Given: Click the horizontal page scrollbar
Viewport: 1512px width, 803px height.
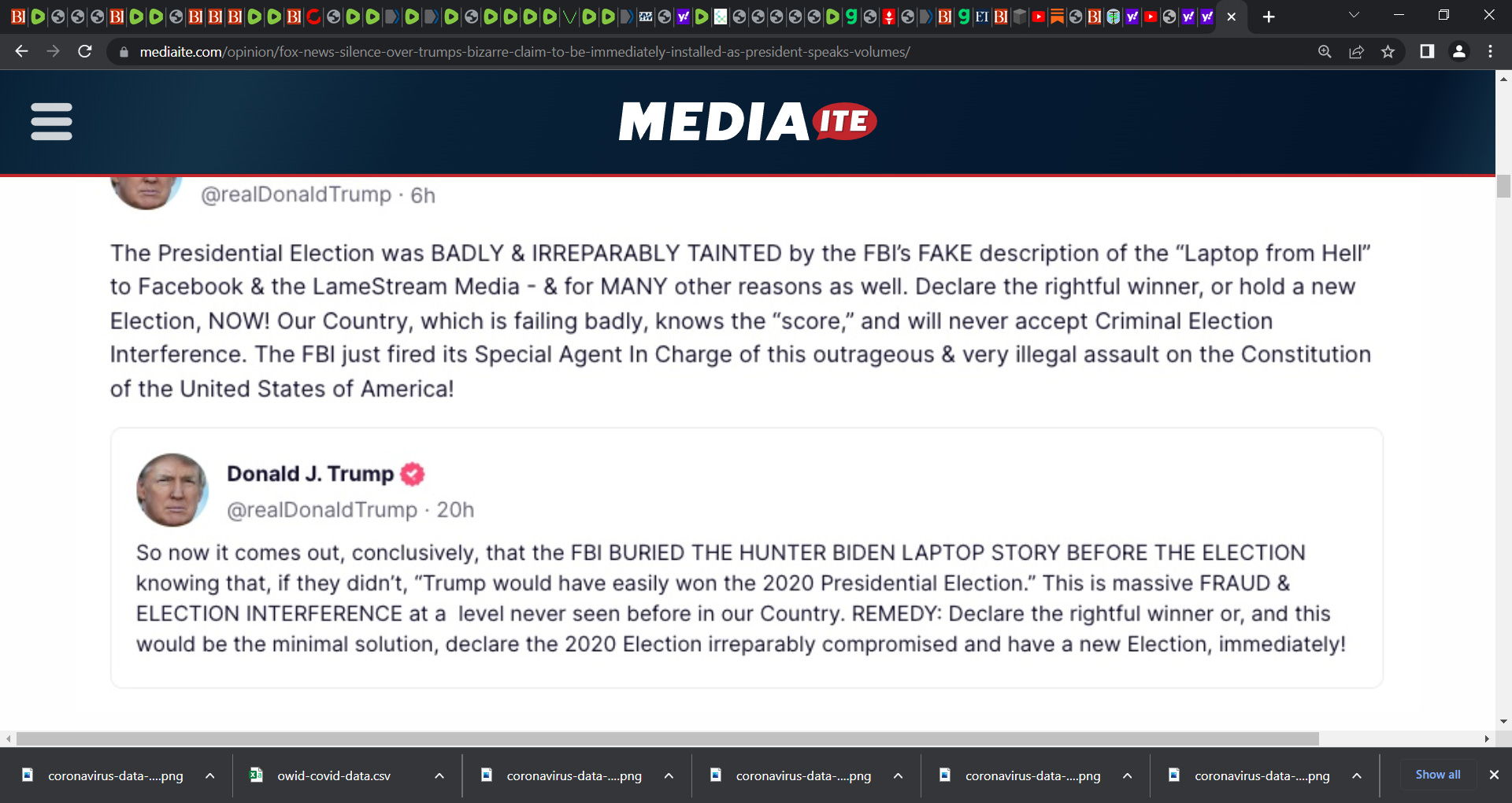Looking at the screenshot, I should (667, 738).
